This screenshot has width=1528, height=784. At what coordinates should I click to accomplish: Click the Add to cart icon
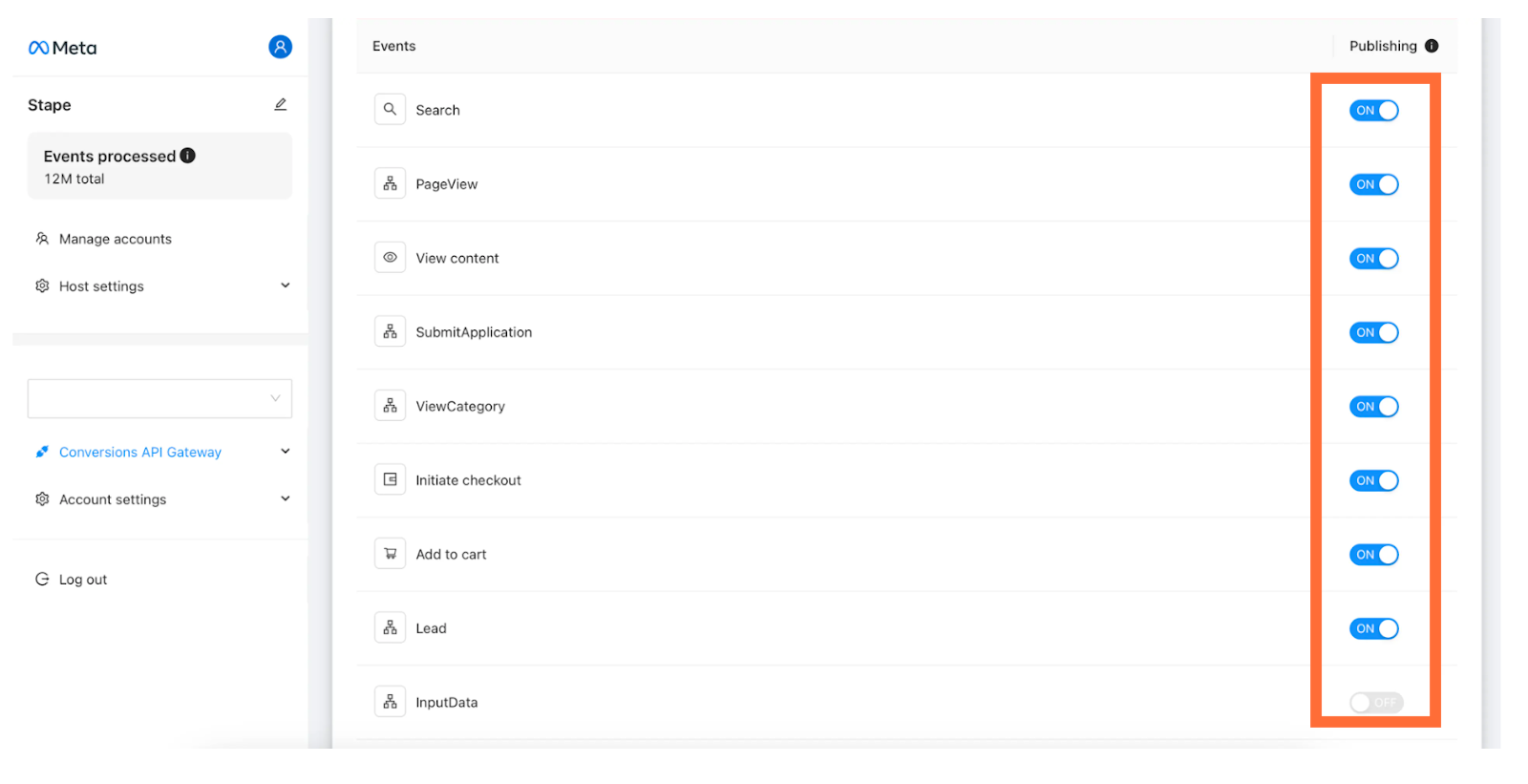click(x=390, y=554)
